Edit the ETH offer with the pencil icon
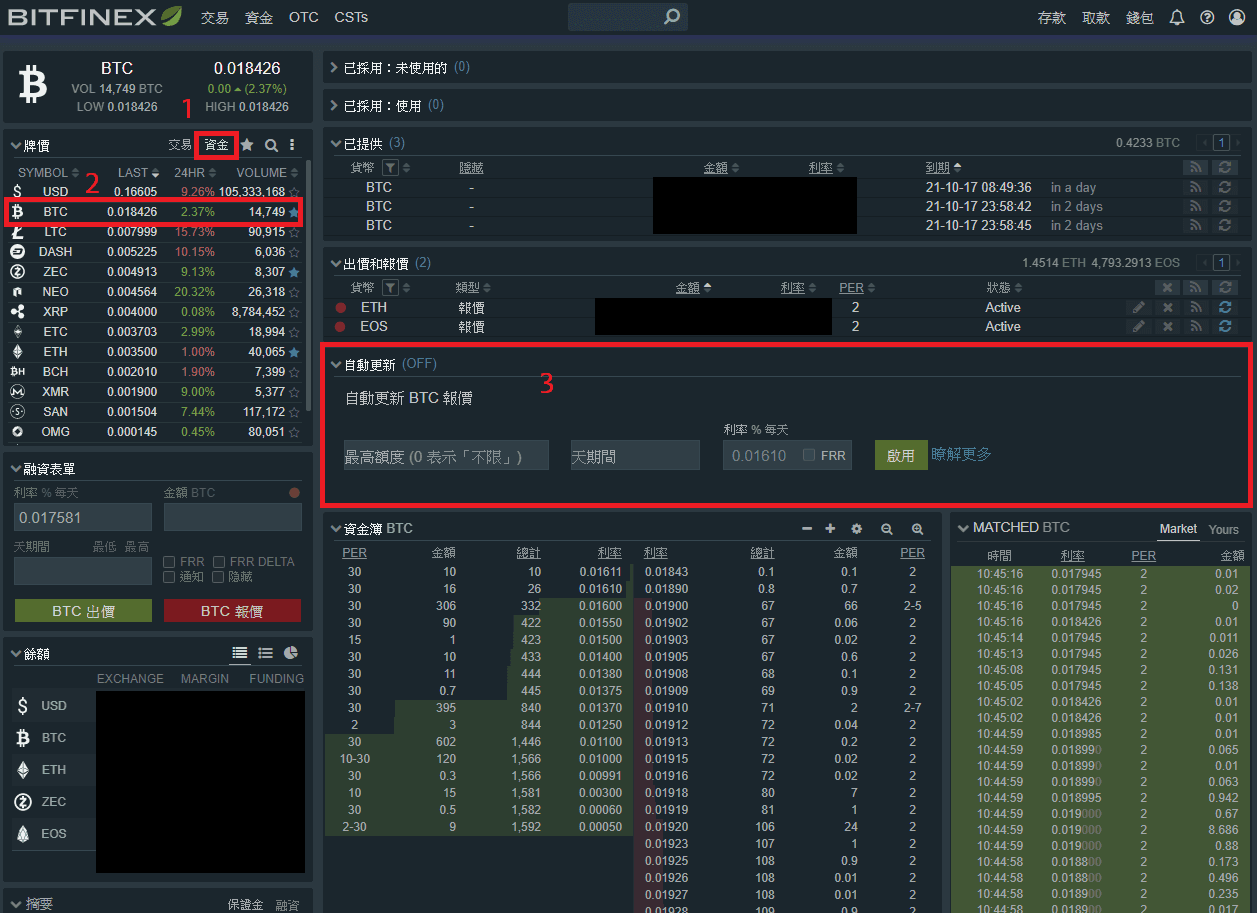The height and width of the screenshot is (913, 1257). tap(1139, 307)
